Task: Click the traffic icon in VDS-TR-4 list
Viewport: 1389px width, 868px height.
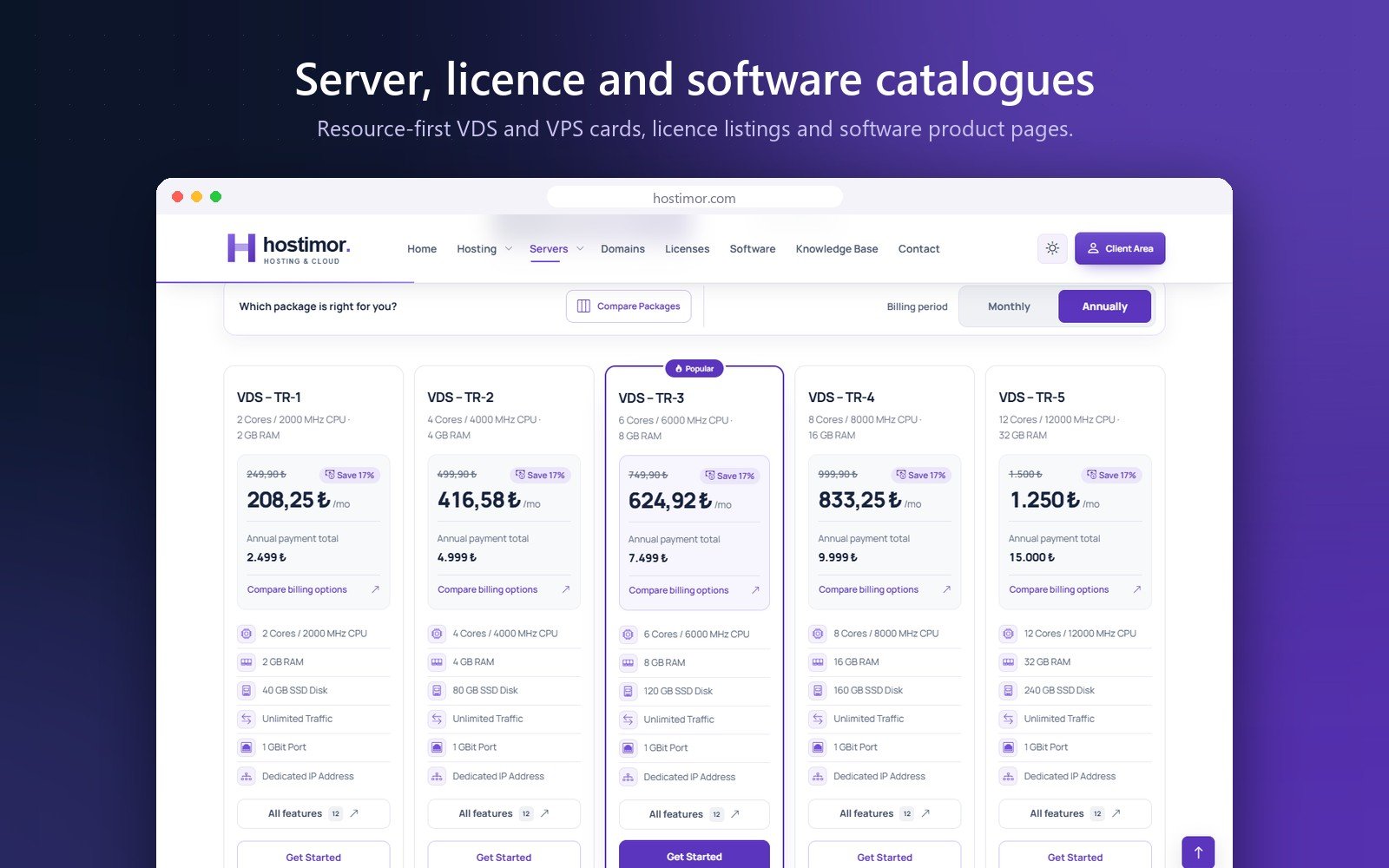Action: (818, 719)
